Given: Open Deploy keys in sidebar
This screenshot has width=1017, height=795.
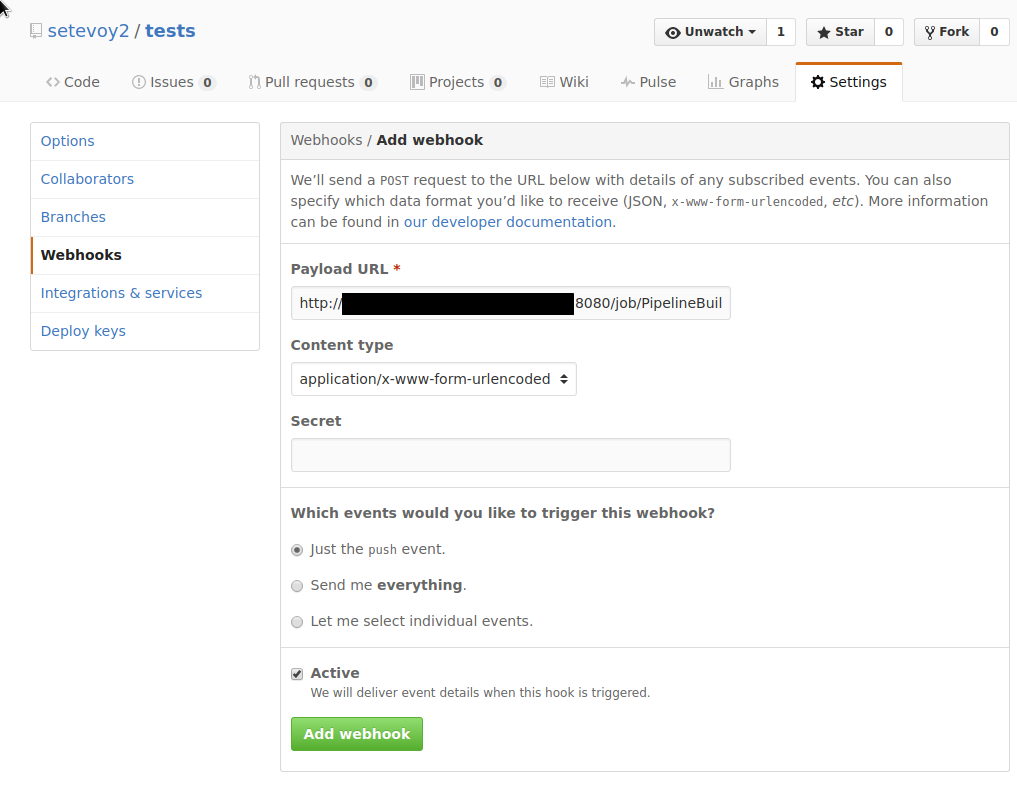Looking at the screenshot, I should (145, 331).
